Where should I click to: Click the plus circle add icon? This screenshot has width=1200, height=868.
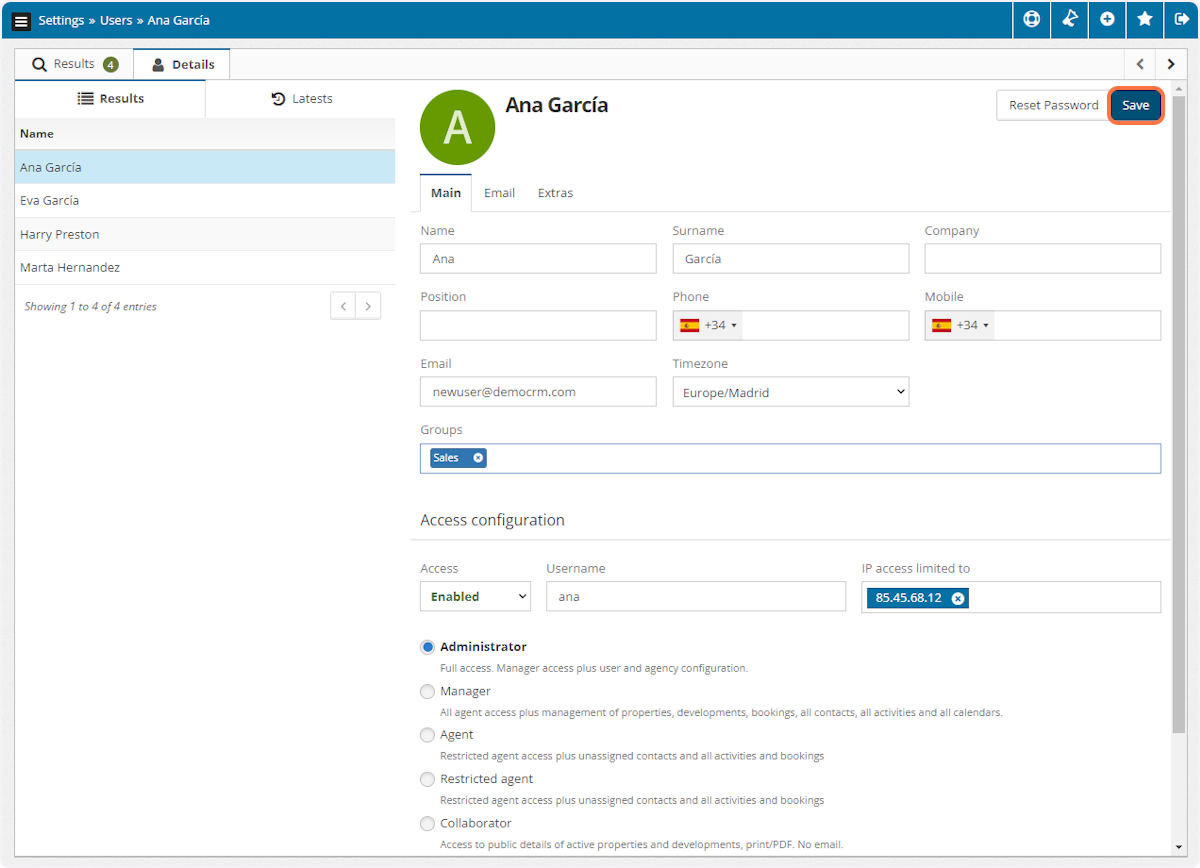[1107, 20]
